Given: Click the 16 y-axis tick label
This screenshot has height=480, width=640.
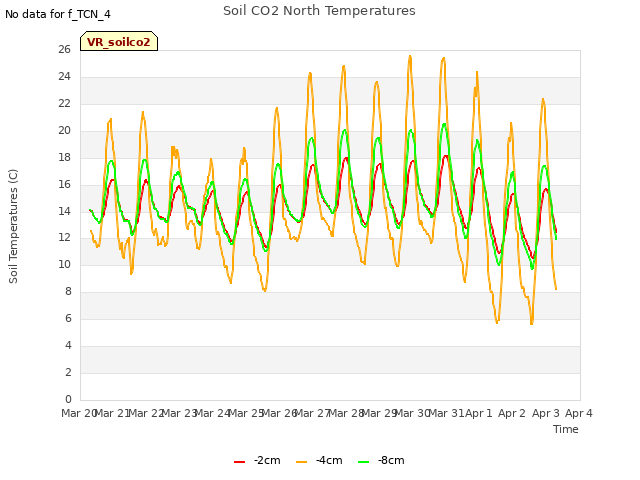Looking at the screenshot, I should pyautogui.click(x=64, y=184).
